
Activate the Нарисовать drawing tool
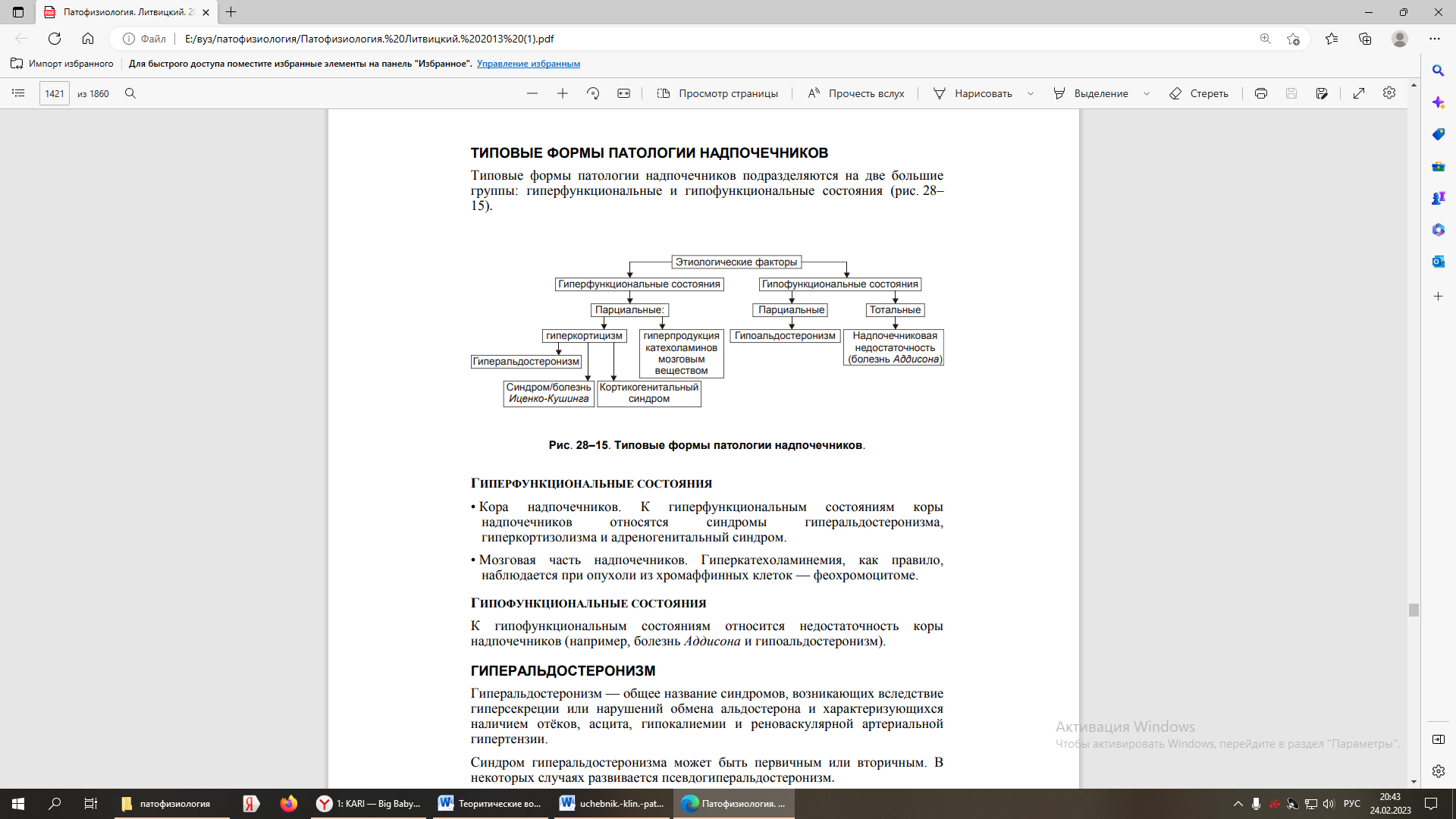973,93
